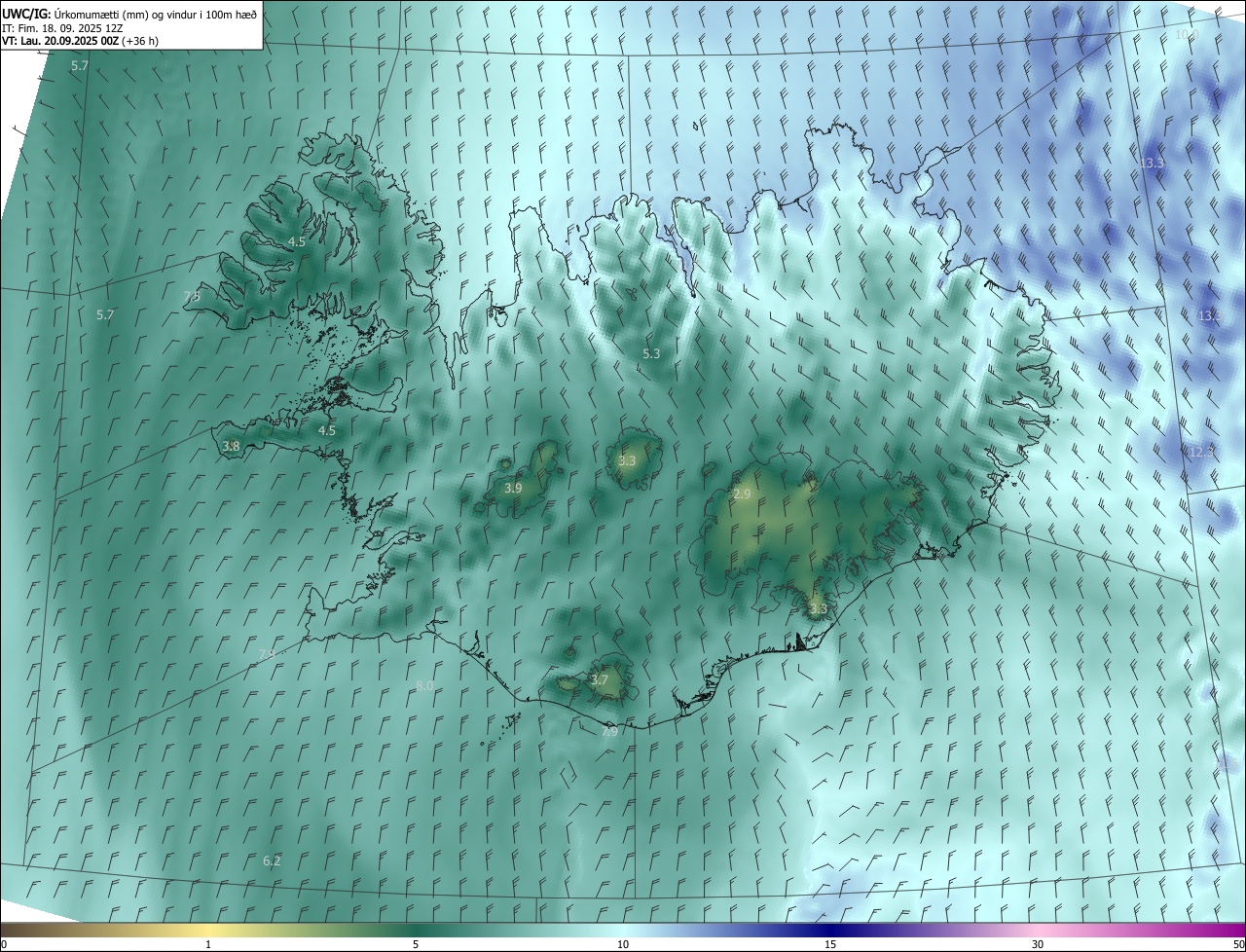Click the "UWC/IG: Úrkomumætti (mm)" title line
Image resolution: width=1246 pixels, height=952 pixels.
click(129, 13)
